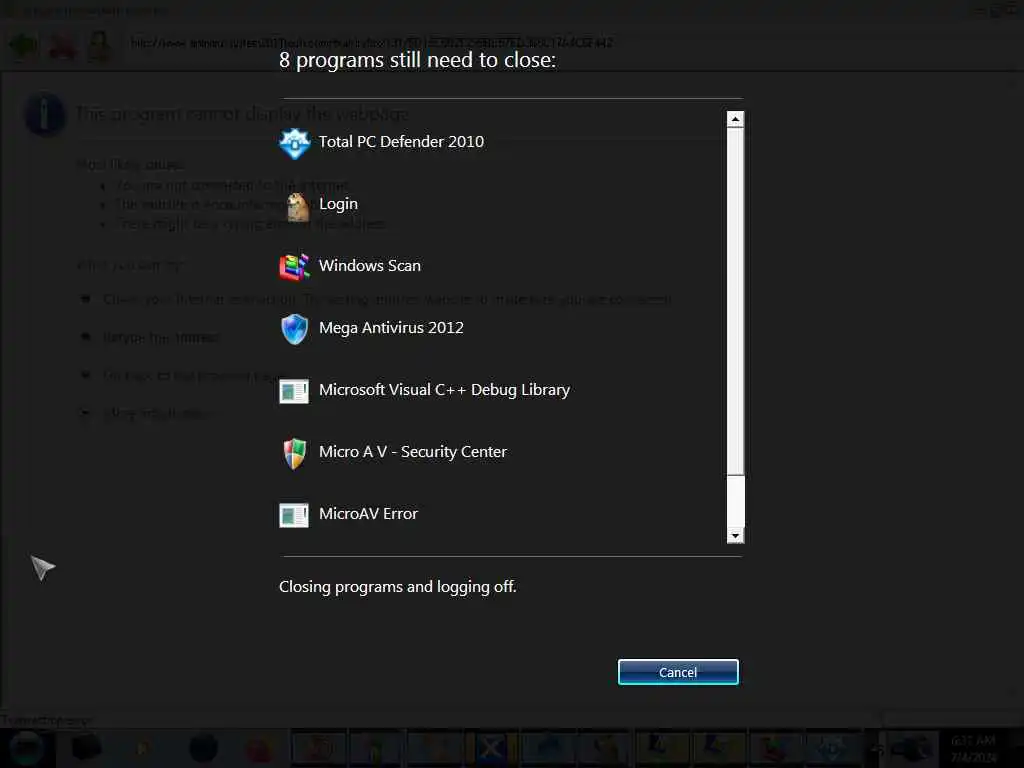The image size is (1024, 768).
Task: Click the Microsoft Visual C++ Debug Library icon
Action: [x=294, y=392]
